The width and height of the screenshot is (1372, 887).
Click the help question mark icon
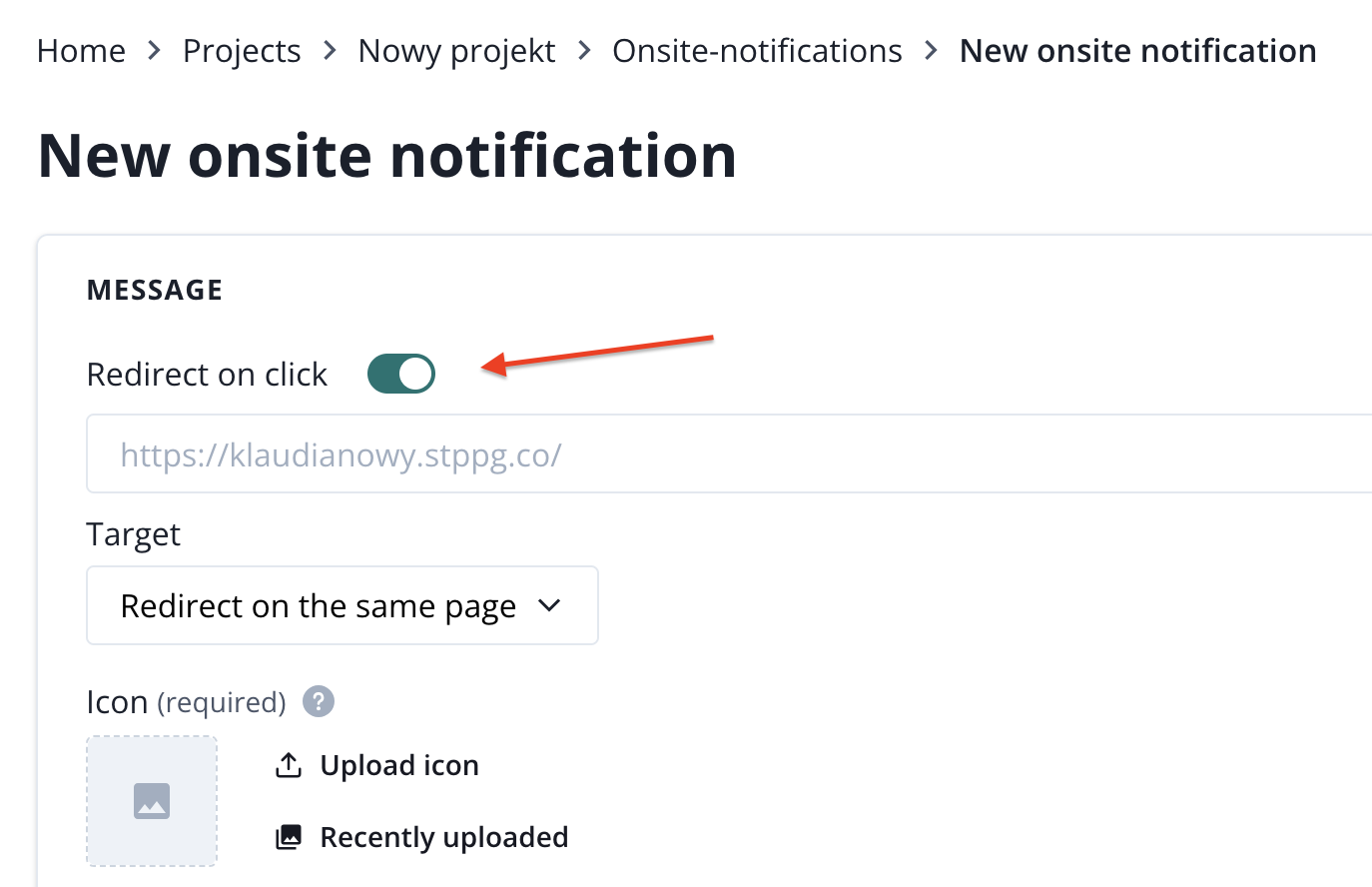tap(319, 702)
